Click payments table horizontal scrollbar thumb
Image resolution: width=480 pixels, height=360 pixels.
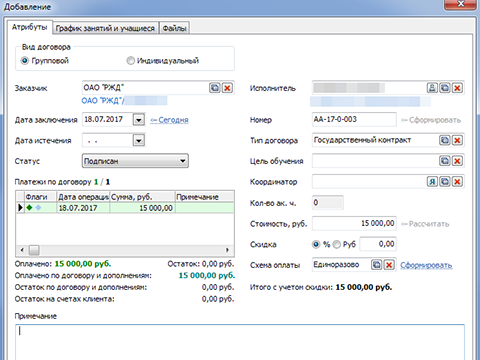pos(34,250)
